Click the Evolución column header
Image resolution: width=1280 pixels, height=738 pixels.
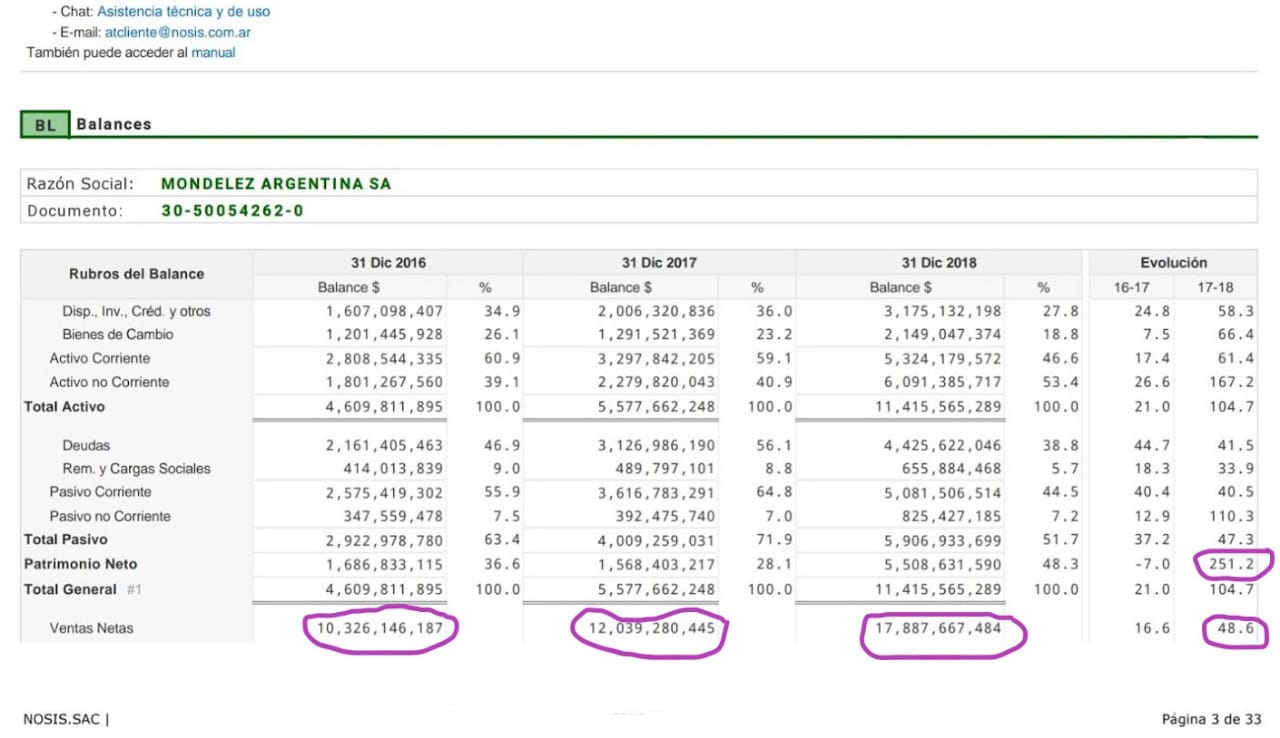tap(1173, 263)
